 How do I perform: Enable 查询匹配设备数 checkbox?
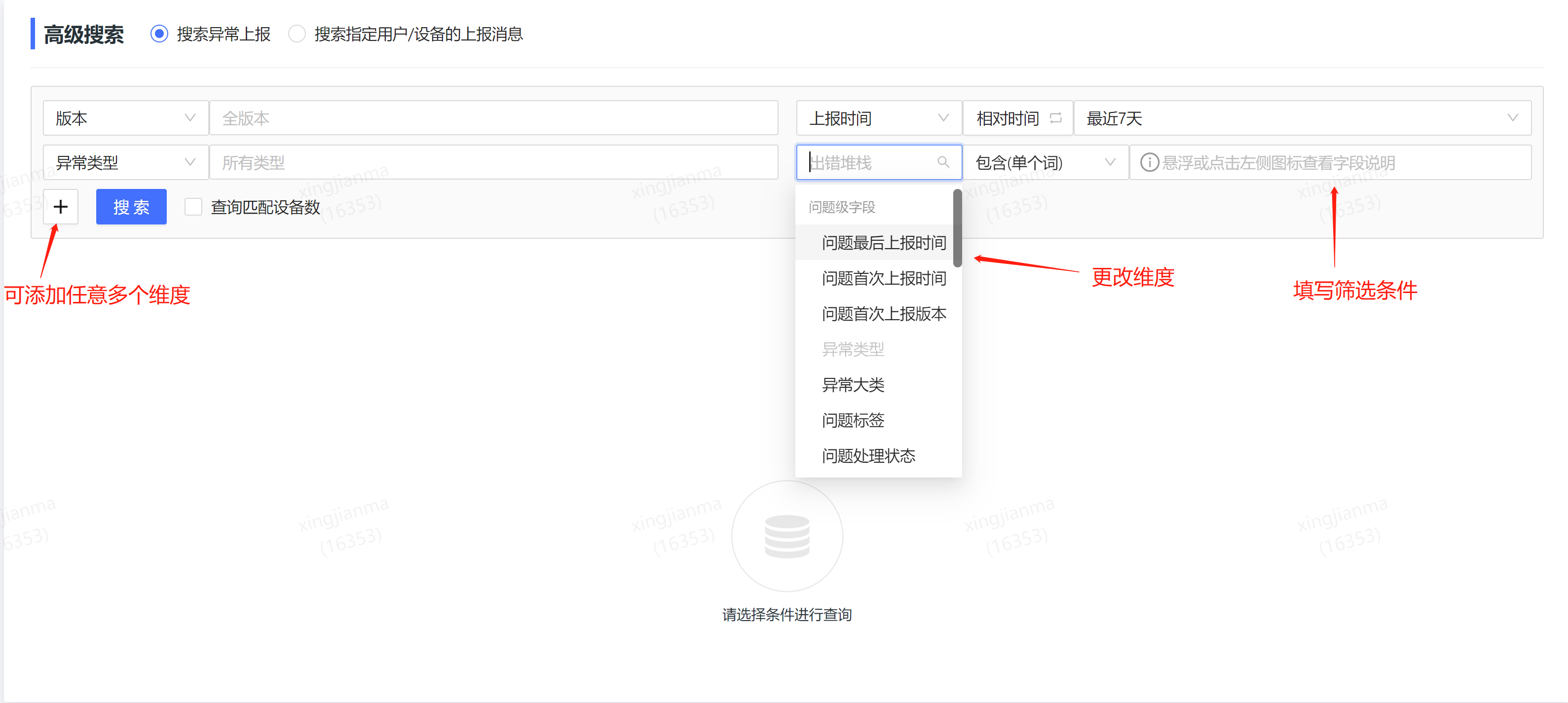tap(193, 207)
